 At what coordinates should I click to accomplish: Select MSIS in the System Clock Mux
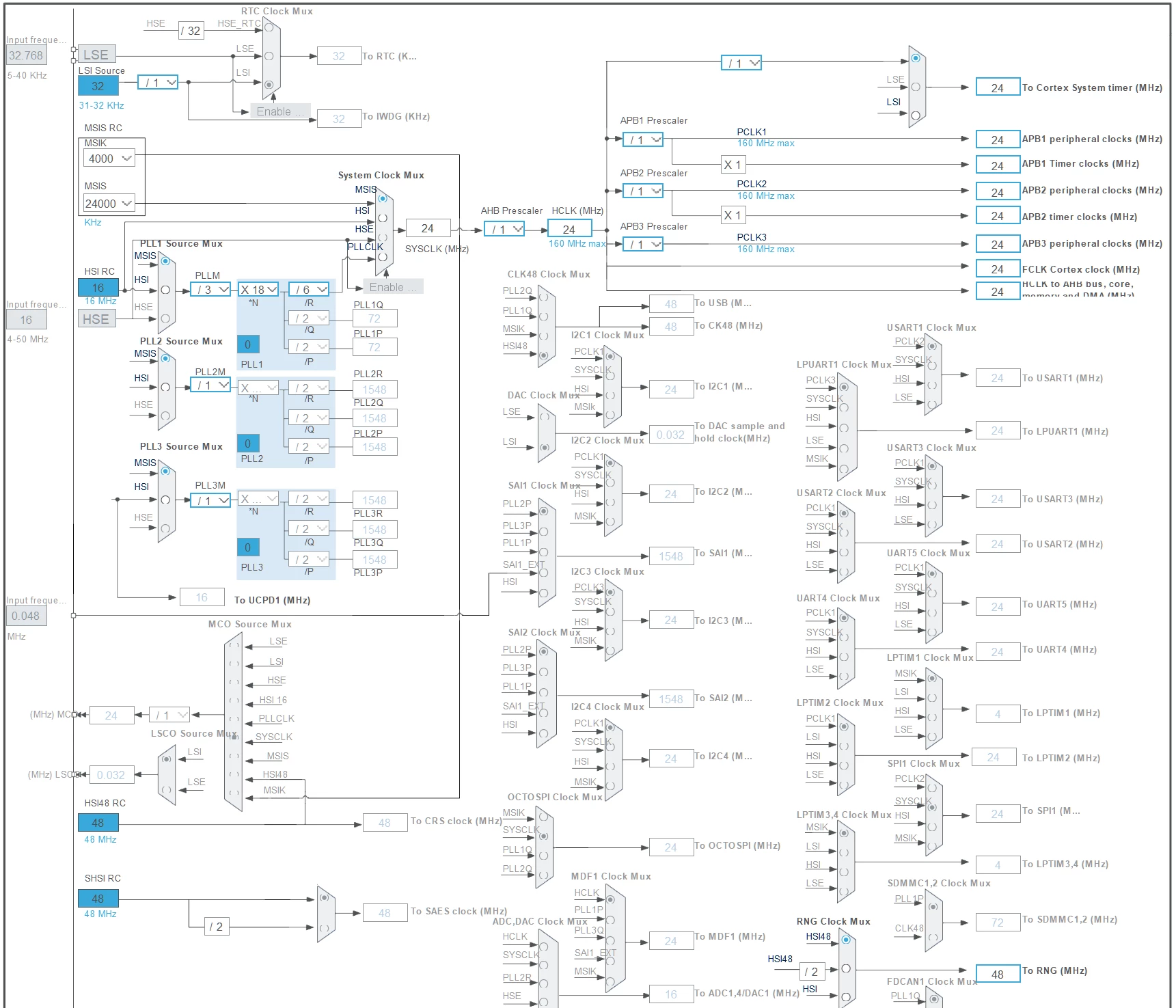[x=383, y=199]
